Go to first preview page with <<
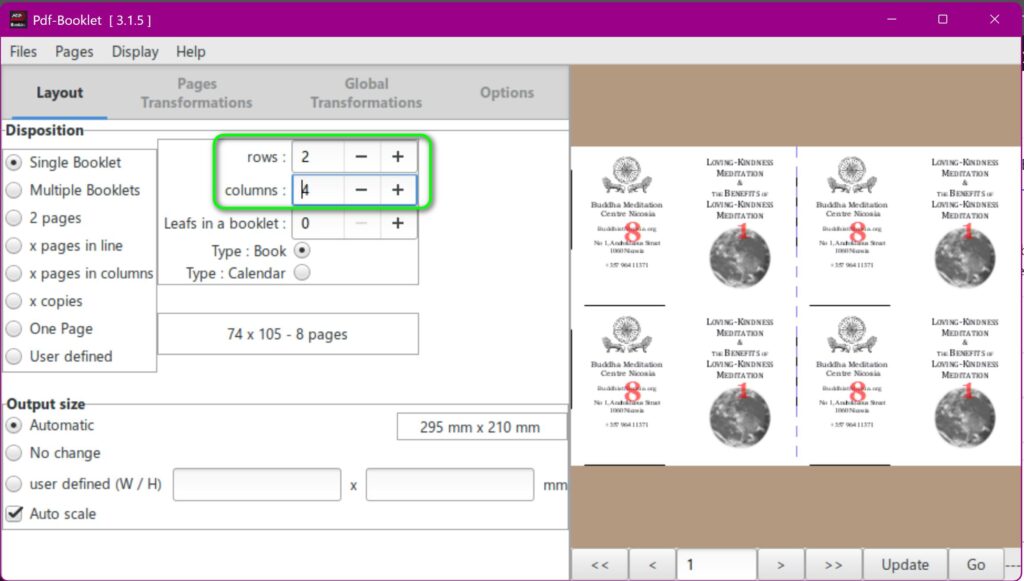This screenshot has width=1024, height=581. point(600,565)
